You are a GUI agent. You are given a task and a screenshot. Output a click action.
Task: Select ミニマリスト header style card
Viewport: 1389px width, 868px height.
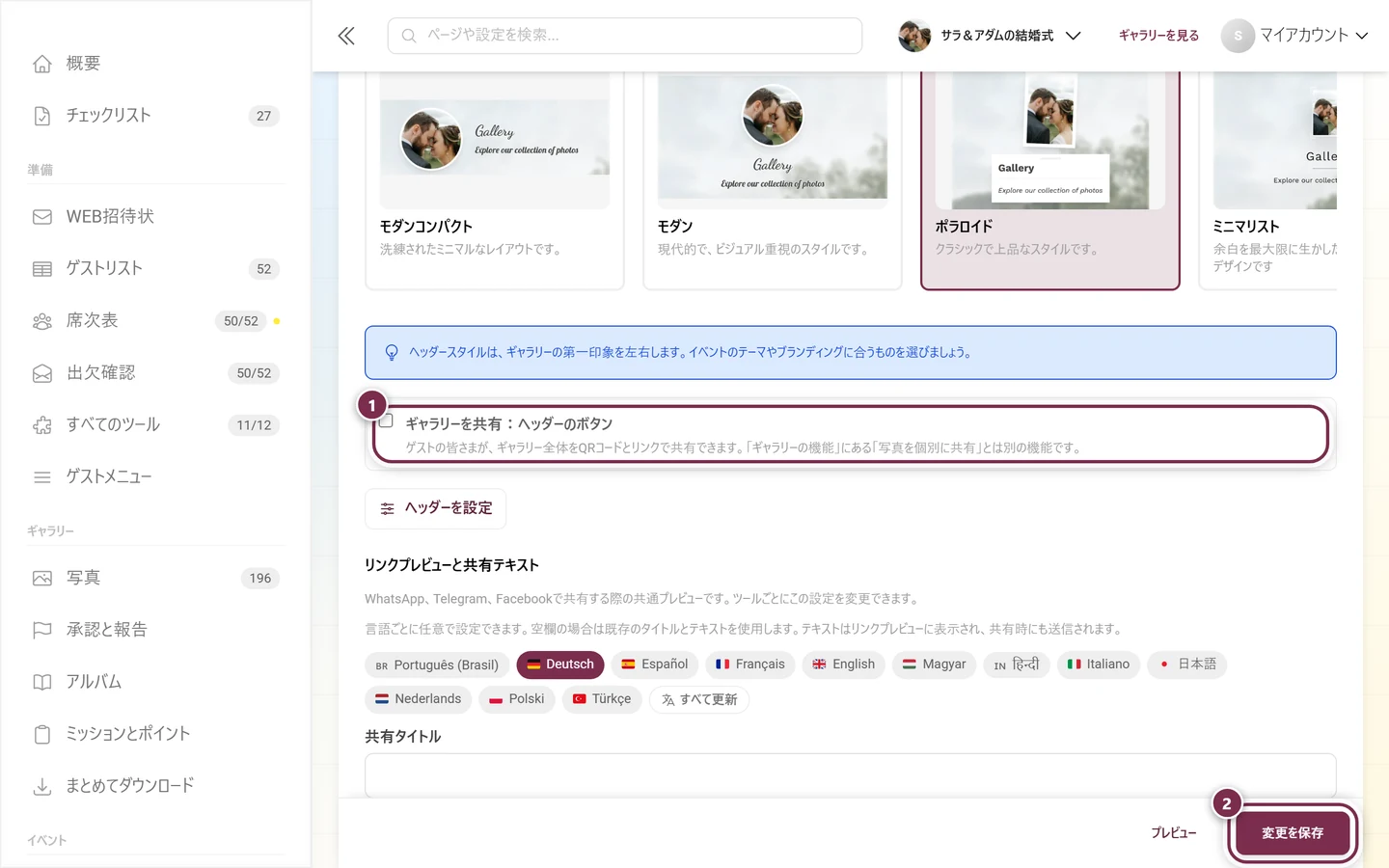pyautogui.click(x=1268, y=180)
